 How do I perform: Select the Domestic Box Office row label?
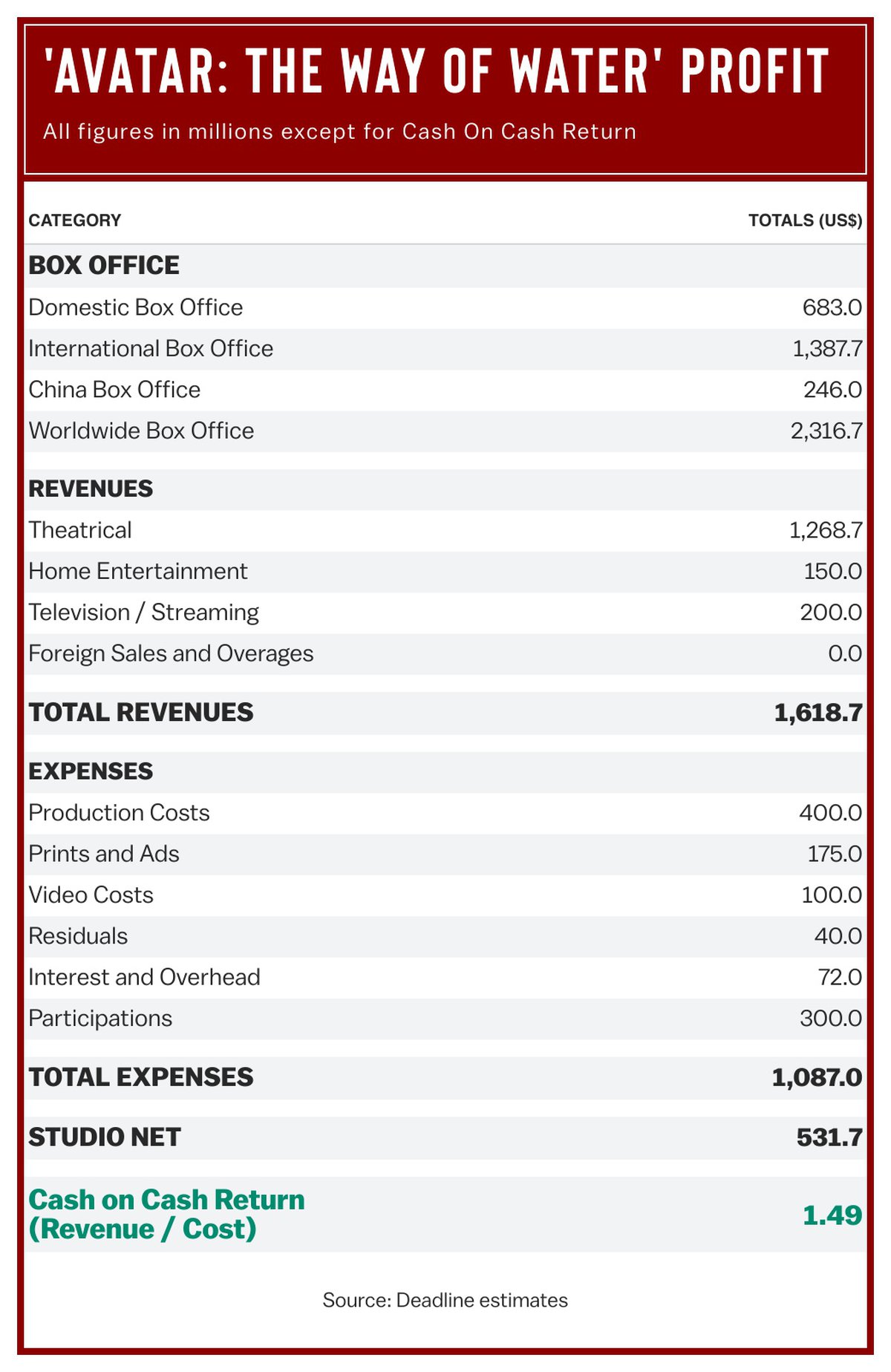[x=136, y=307]
